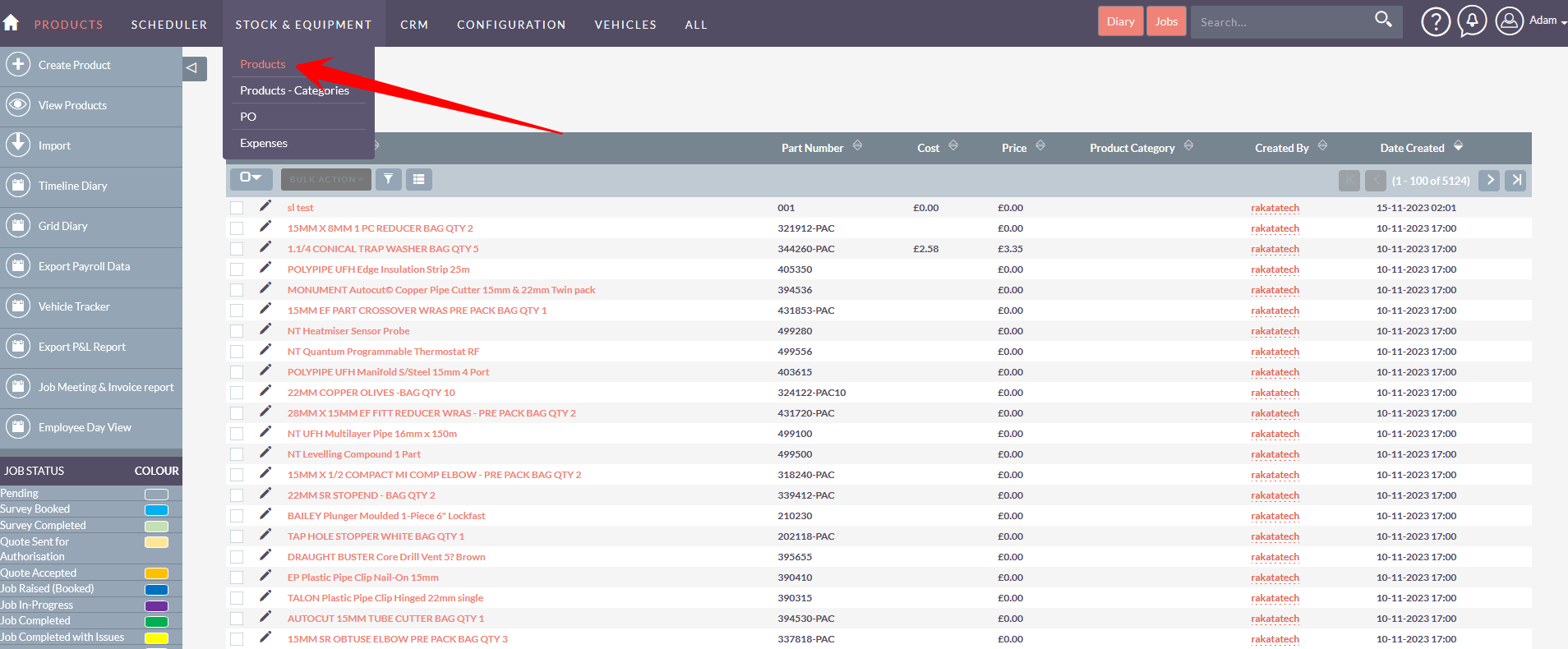Click the Export Payroll Data icon
This screenshot has height=649, width=1568.
pos(18,266)
